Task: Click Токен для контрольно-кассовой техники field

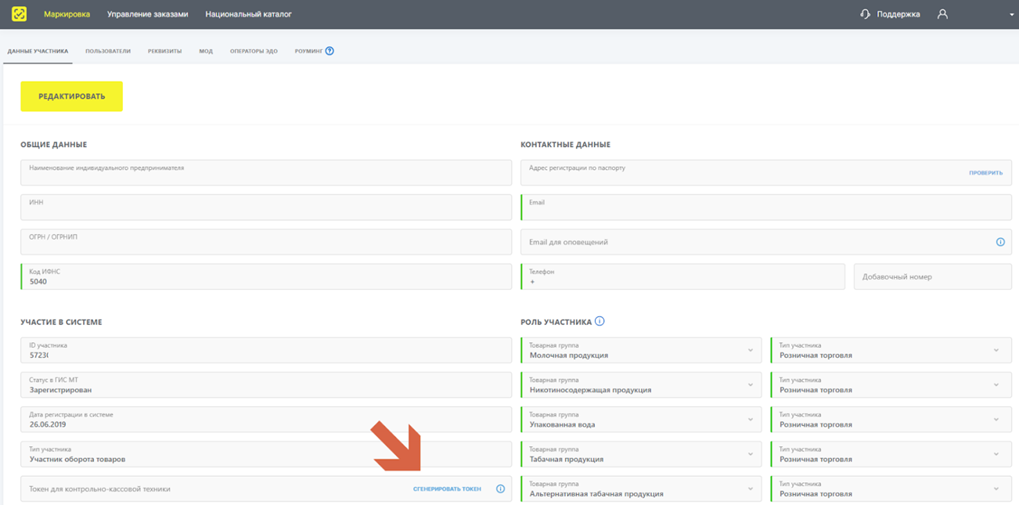Action: click(x=266, y=489)
